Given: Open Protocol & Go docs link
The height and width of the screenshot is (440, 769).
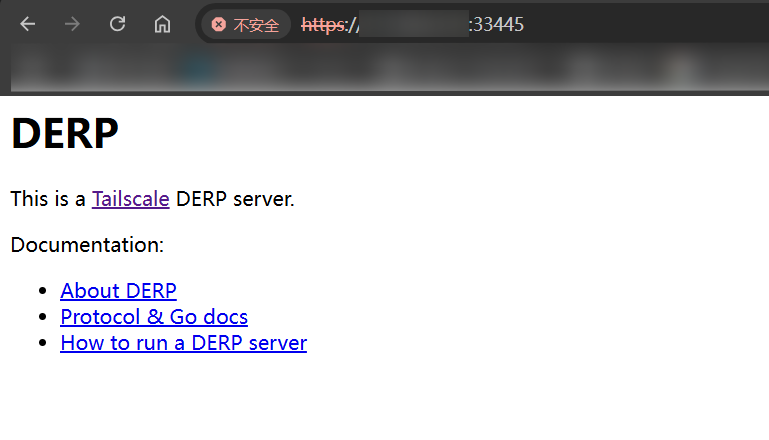Looking at the screenshot, I should click(x=154, y=317).
